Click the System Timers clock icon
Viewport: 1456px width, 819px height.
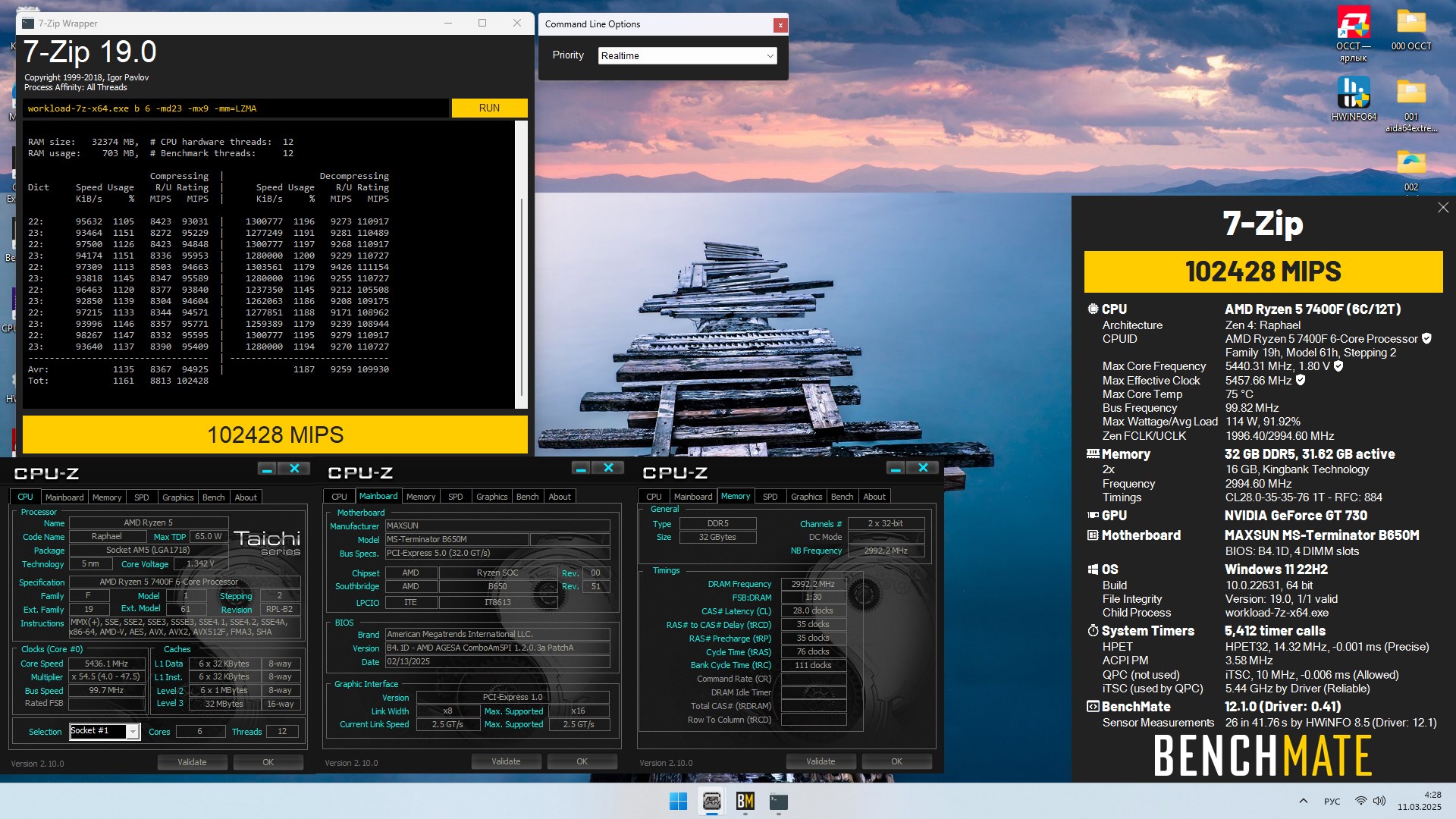[1093, 631]
